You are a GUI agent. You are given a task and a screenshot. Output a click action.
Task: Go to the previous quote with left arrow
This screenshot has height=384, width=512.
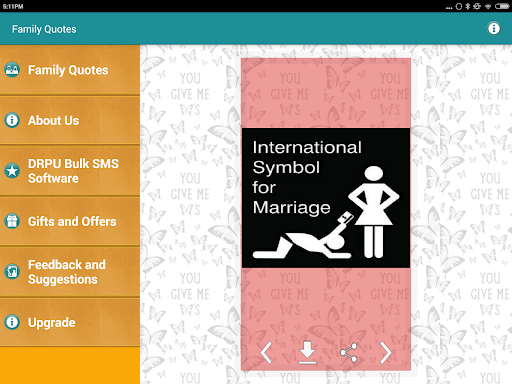(x=266, y=352)
